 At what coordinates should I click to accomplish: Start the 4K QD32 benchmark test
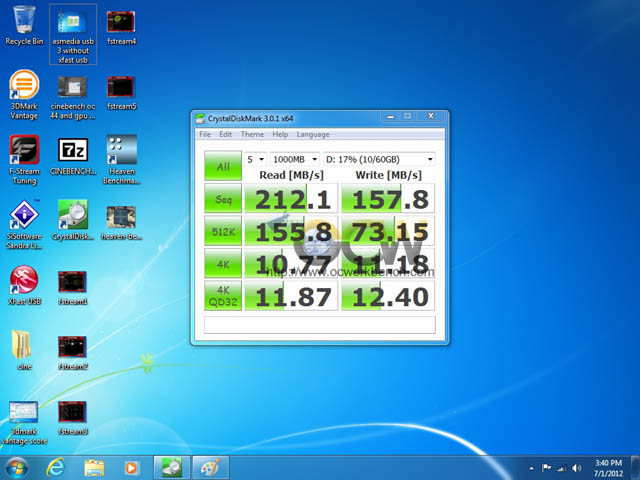(223, 296)
